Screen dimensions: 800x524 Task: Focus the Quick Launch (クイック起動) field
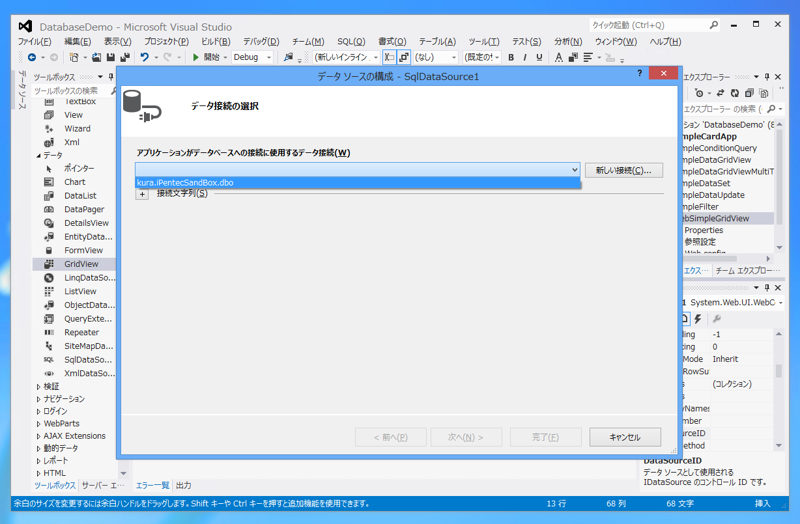648,25
